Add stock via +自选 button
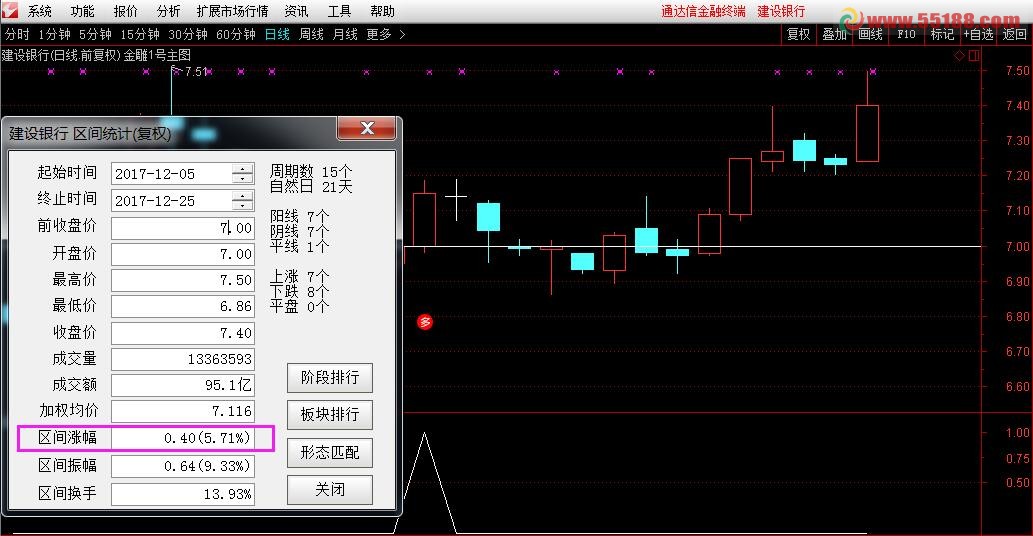1033x536 pixels. point(978,34)
